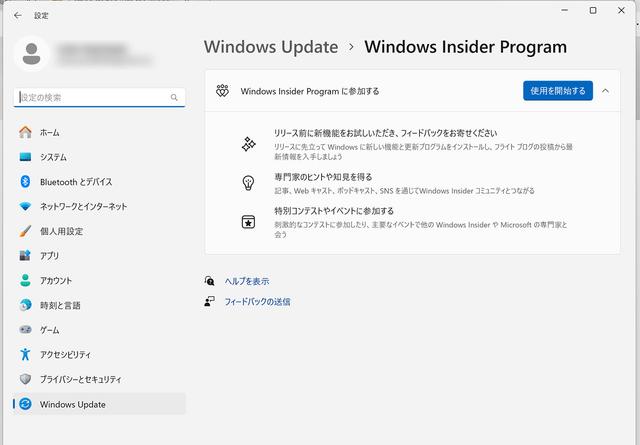
Task: Collapse the Insider Program section chevron
Action: (x=605, y=91)
